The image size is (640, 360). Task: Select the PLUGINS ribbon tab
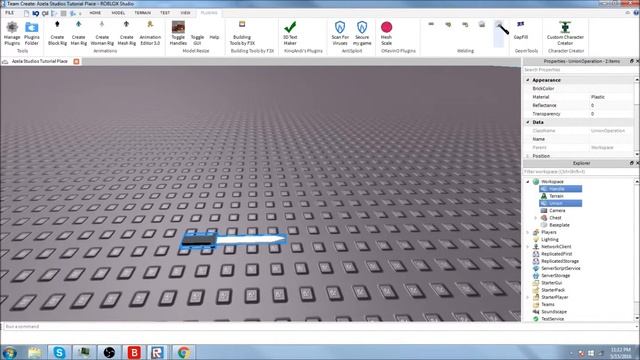point(209,13)
